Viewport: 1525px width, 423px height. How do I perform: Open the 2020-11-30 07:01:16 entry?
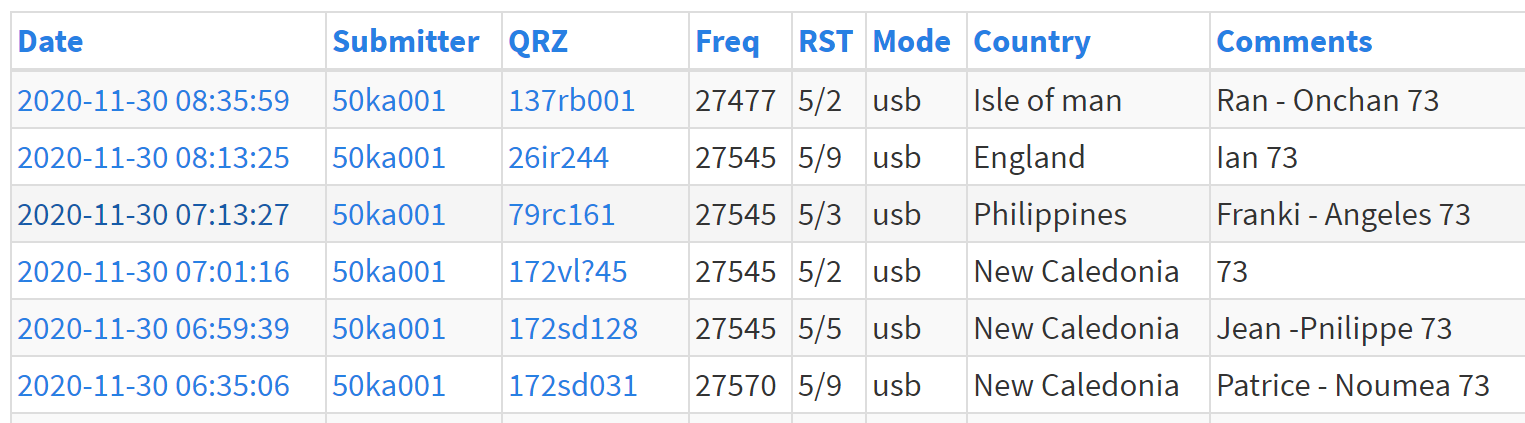pos(153,271)
